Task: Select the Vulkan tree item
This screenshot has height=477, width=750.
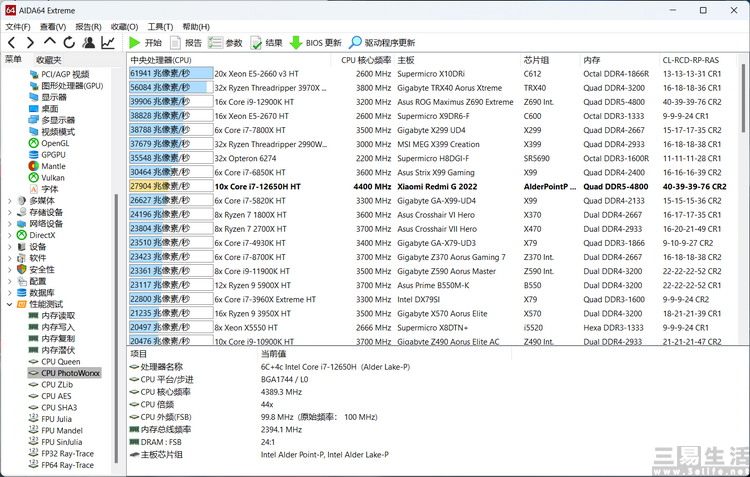Action: pyautogui.click(x=53, y=177)
